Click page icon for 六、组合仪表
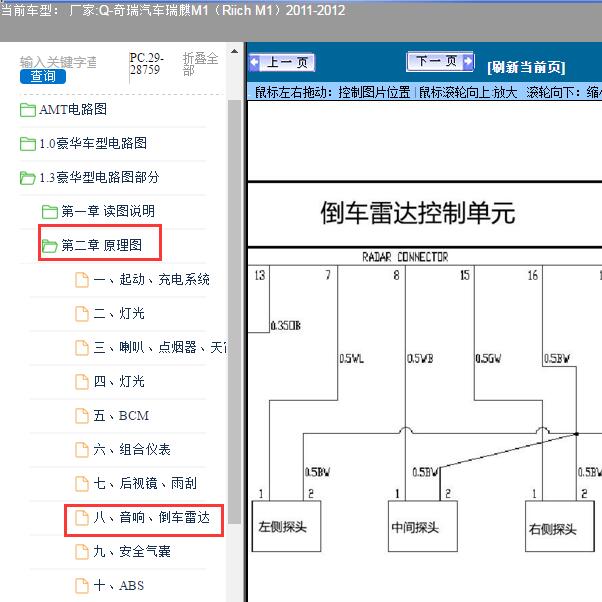Screen dimensions: 602x602 click(81, 450)
